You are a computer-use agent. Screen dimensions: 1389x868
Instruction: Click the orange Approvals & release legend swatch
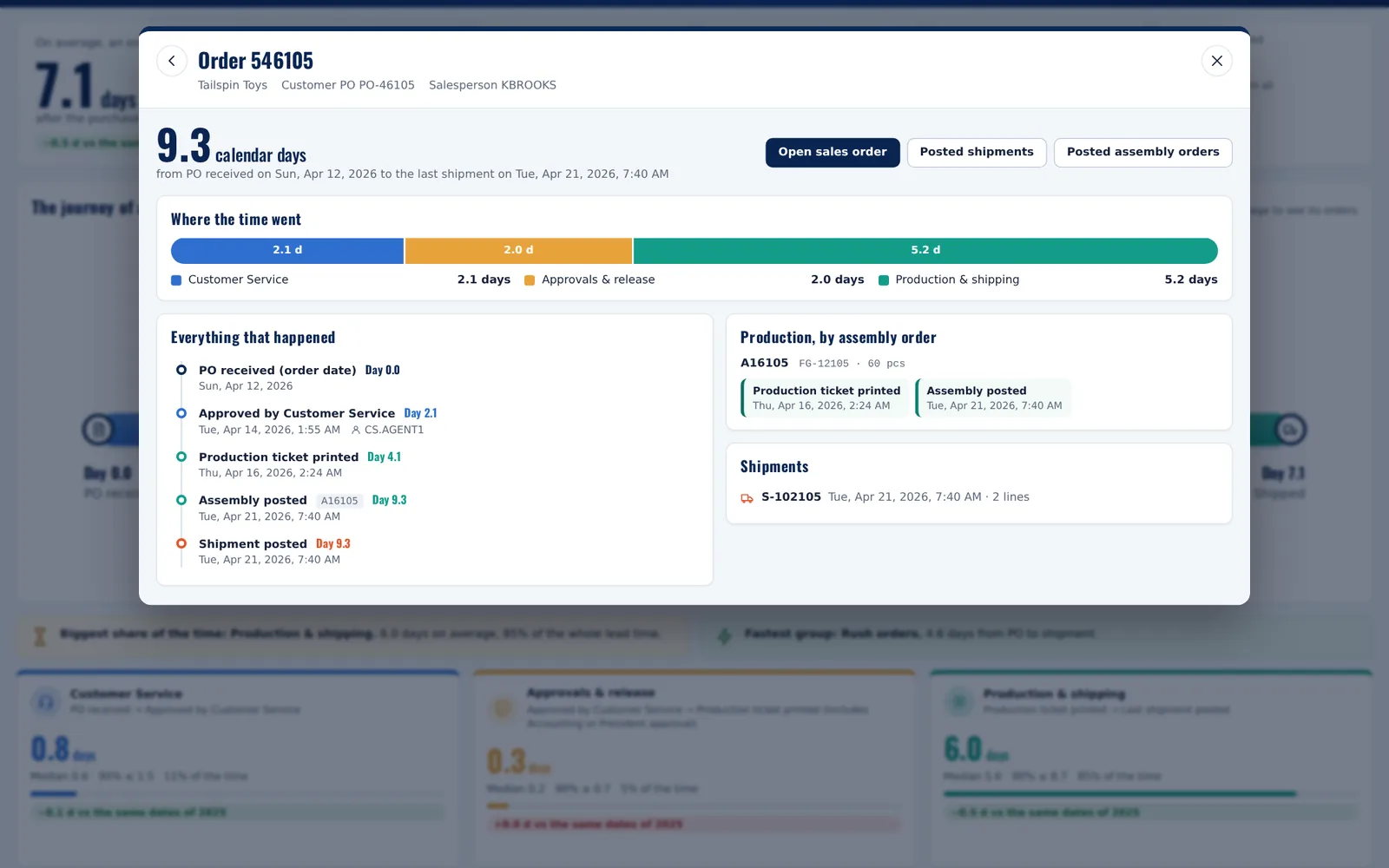(530, 279)
